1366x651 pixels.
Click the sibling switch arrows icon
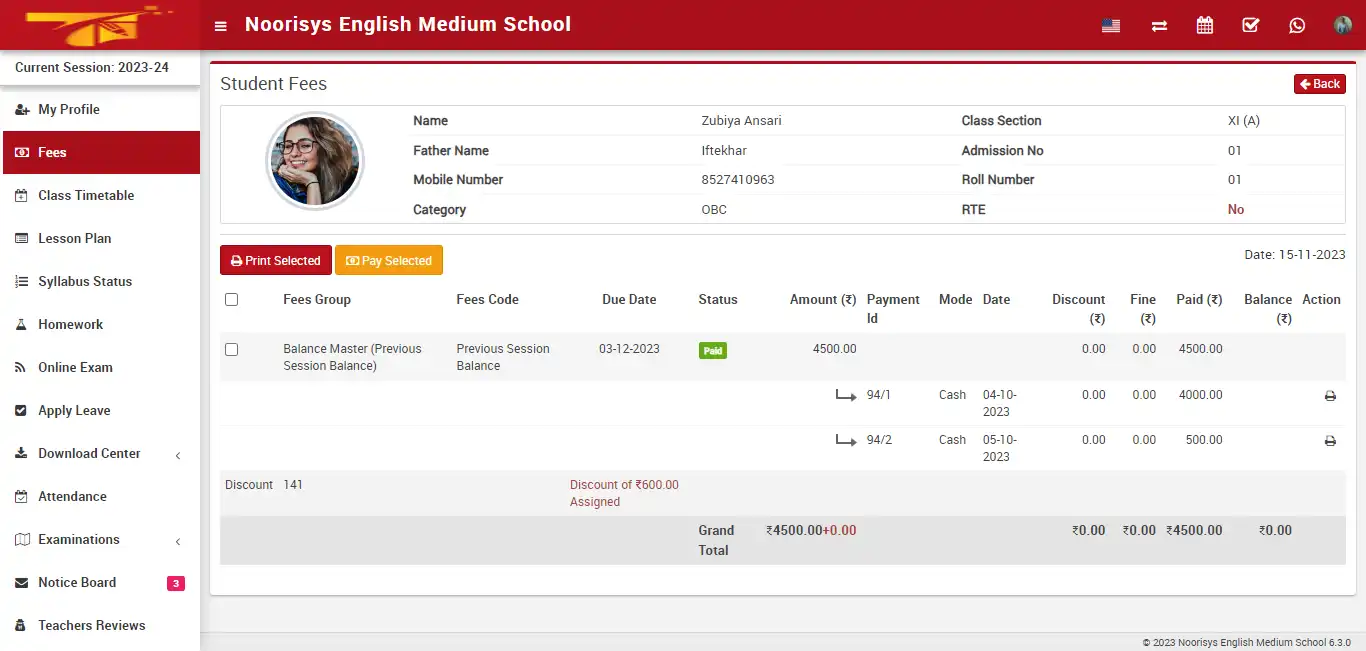1158,25
